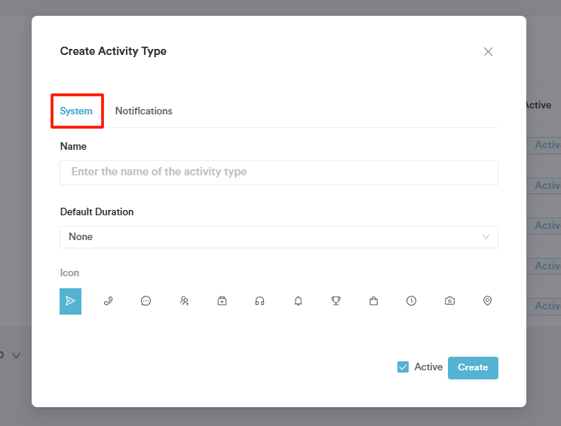Screen dimensions: 561x426
Task: Select the camera icon
Action: [450, 301]
